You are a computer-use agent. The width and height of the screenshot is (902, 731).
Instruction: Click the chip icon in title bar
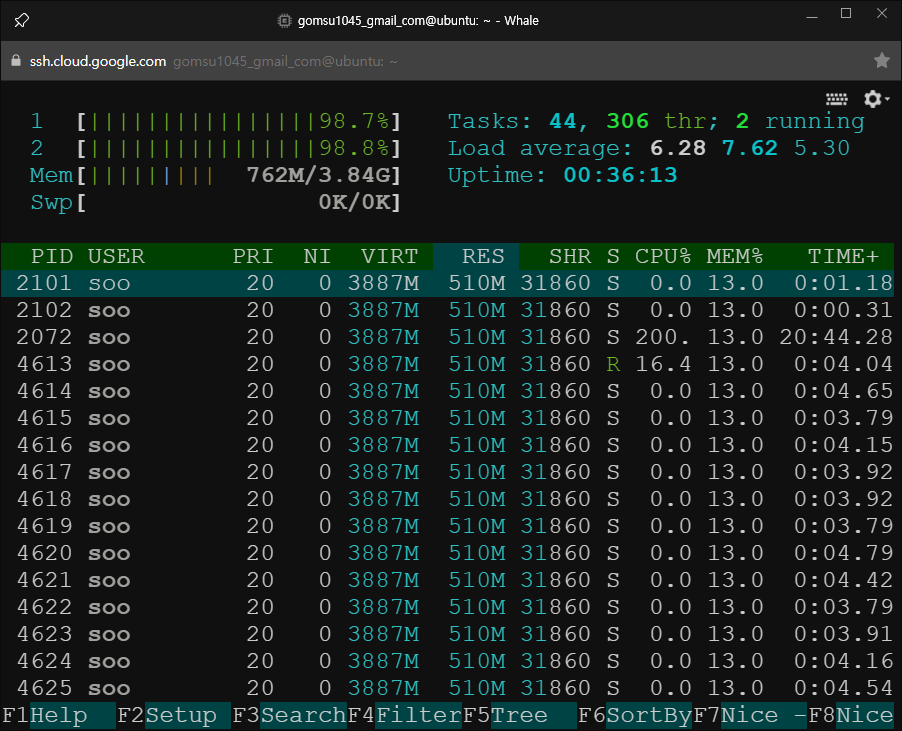point(284,21)
